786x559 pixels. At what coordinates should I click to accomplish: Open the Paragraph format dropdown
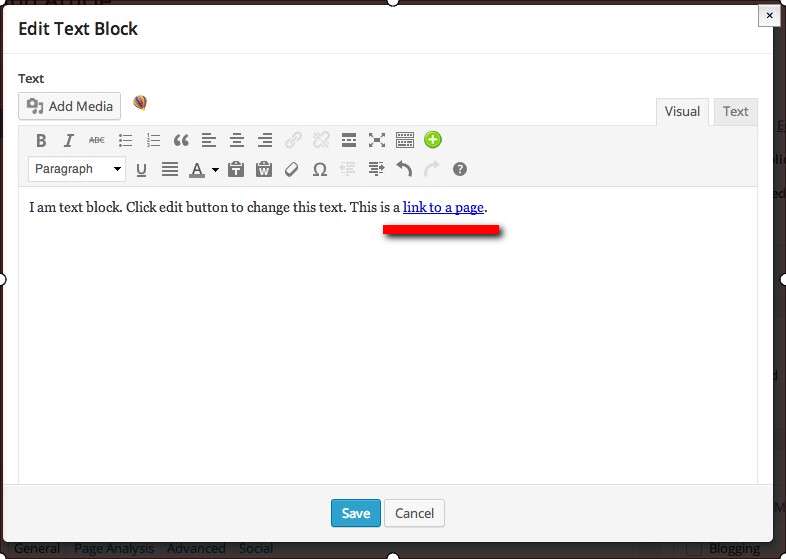pos(77,169)
